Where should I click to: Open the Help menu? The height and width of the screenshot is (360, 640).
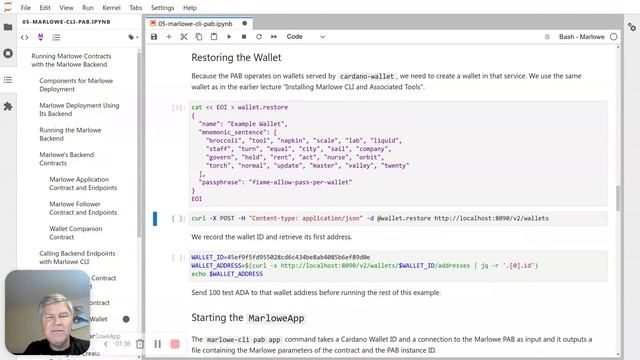[x=190, y=7]
